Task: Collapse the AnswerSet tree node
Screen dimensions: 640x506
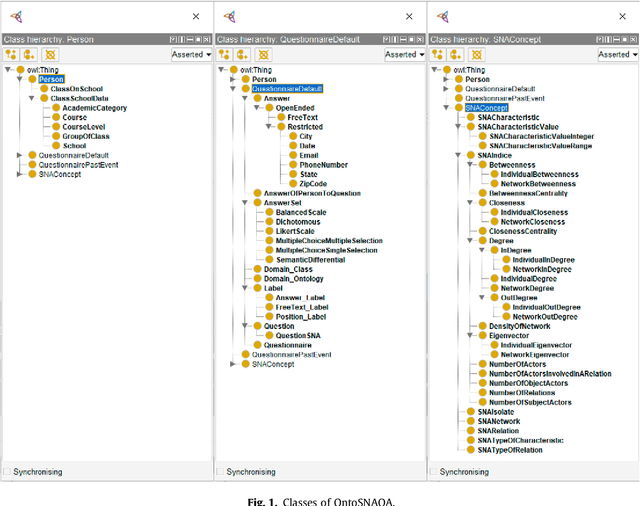Action: click(x=244, y=203)
